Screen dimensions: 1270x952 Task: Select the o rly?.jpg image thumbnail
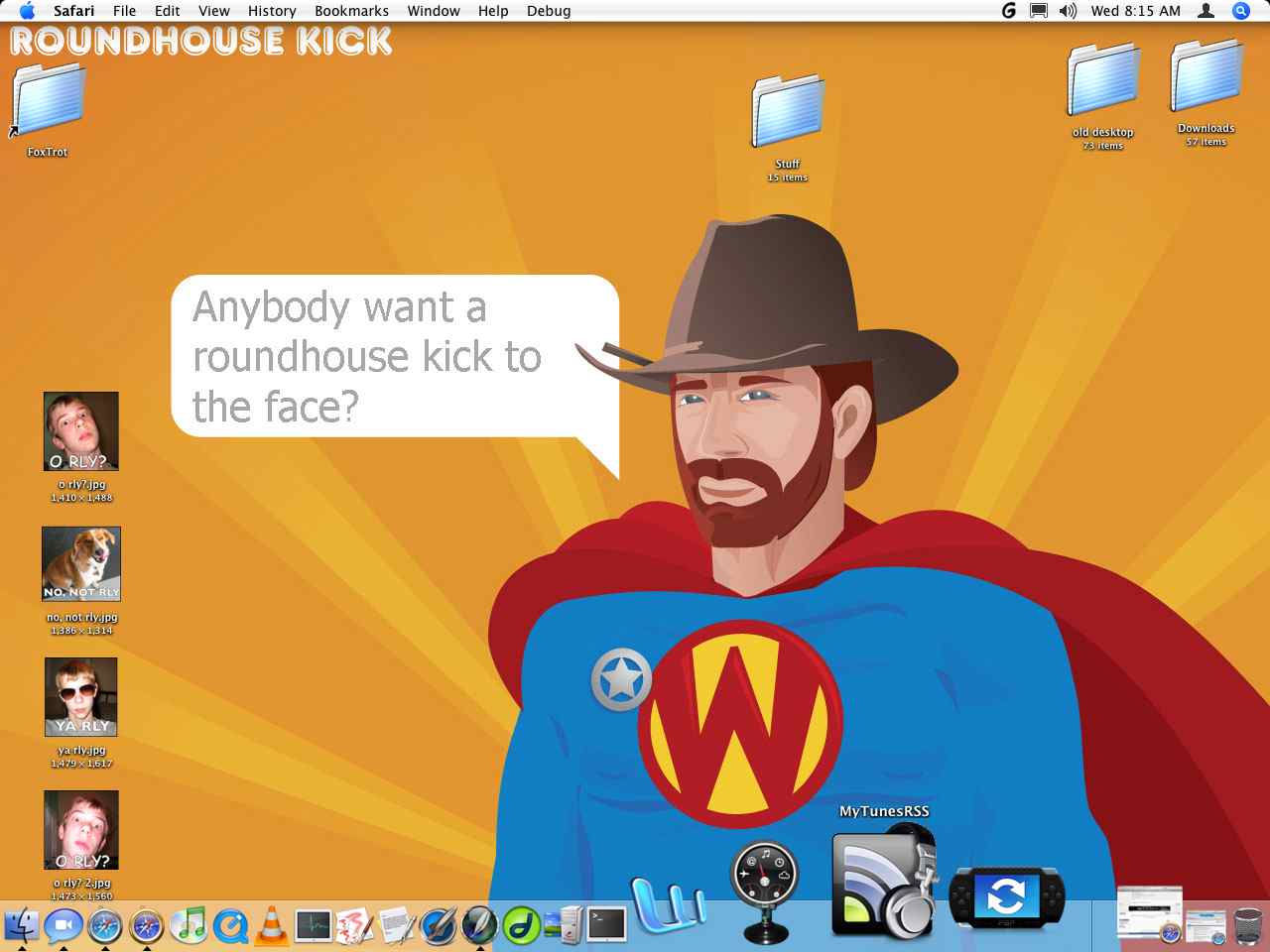coord(81,431)
